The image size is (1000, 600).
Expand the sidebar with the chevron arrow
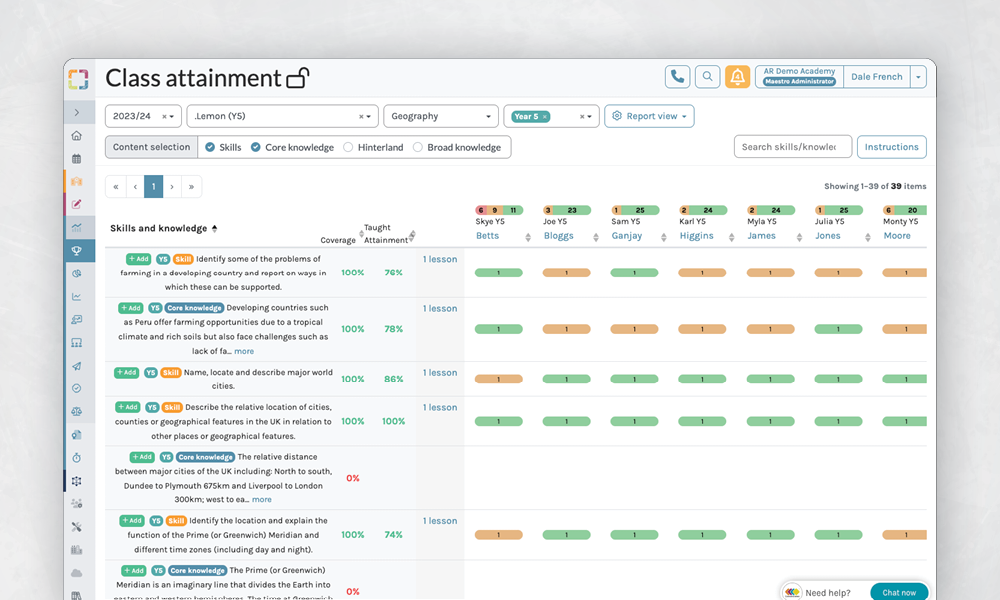[x=77, y=113]
